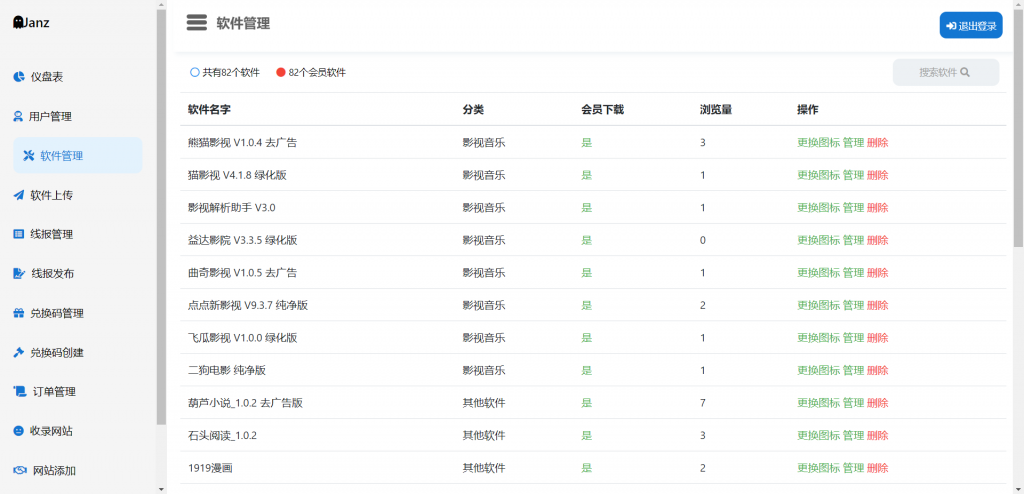This screenshot has height=494, width=1024.
Task: Select 软件管理 sidebar item
Action: [x=78, y=156]
